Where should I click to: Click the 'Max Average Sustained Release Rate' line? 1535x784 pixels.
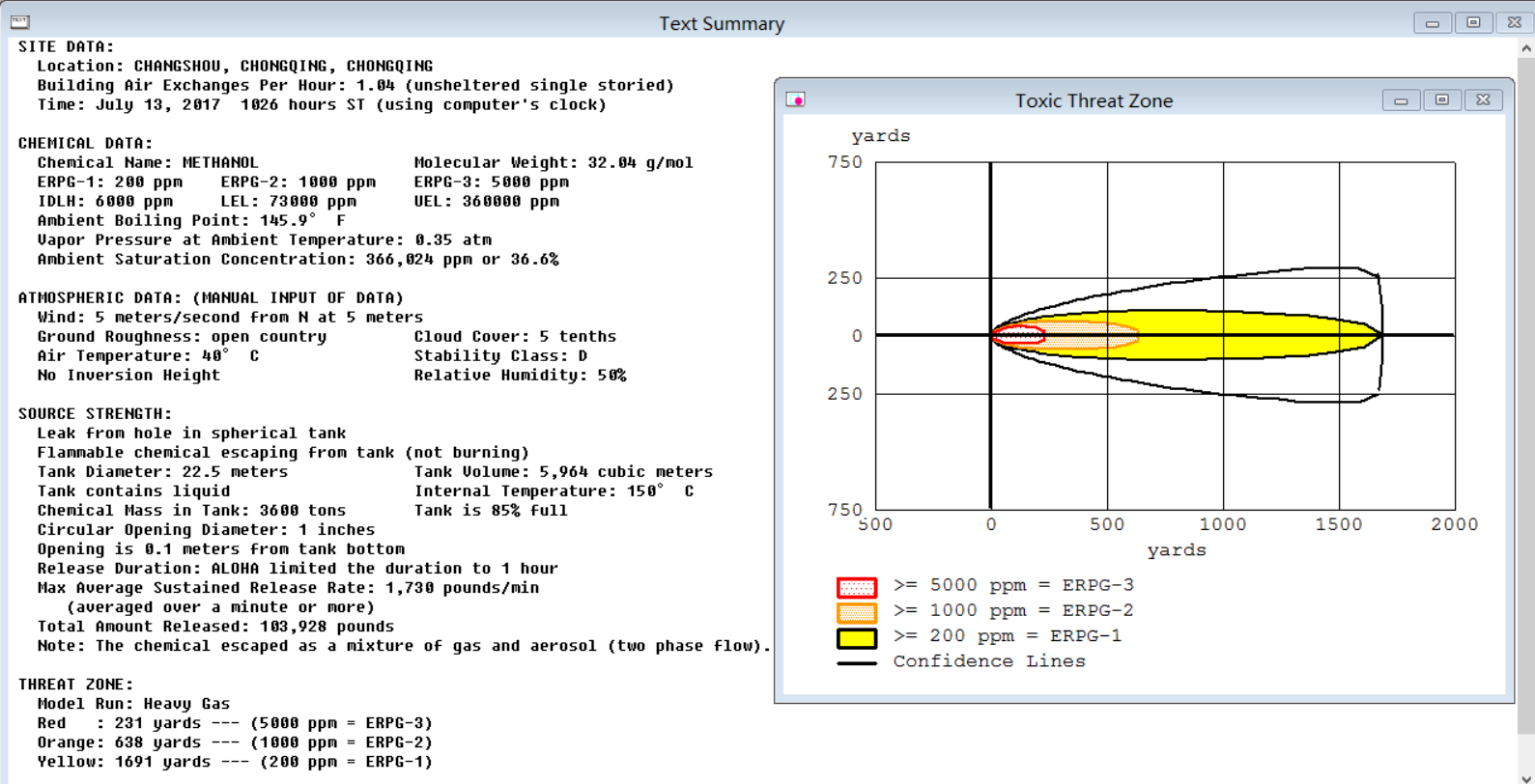[288, 587]
